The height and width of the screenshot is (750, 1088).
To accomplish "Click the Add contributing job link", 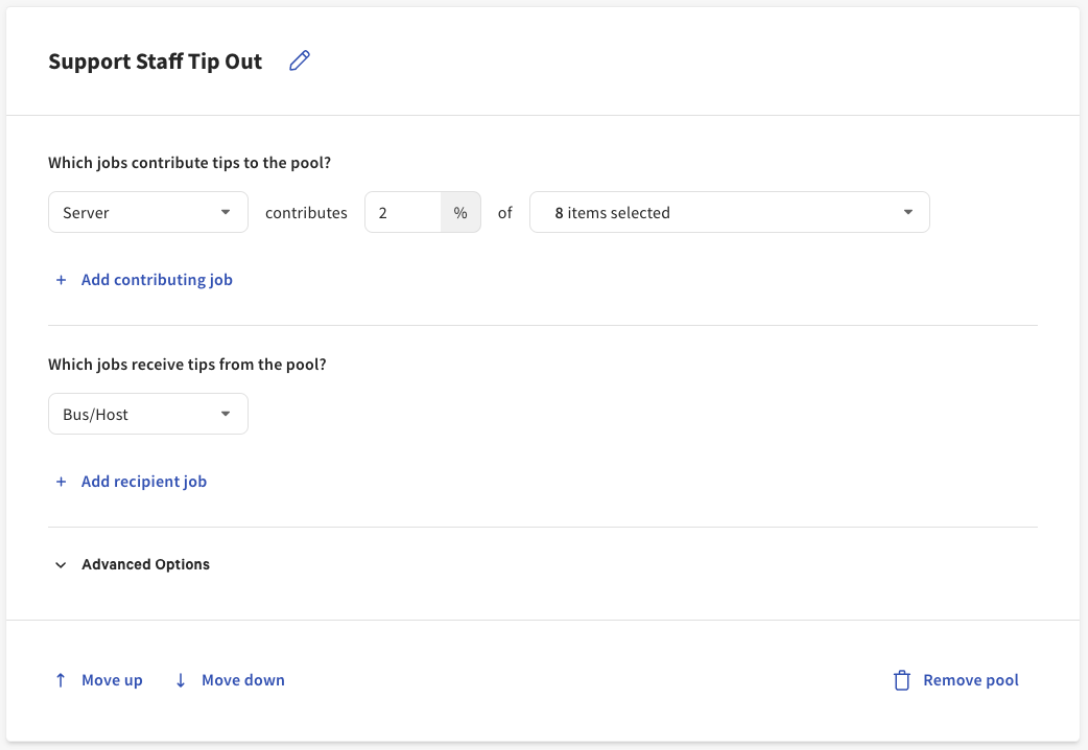I will [157, 280].
